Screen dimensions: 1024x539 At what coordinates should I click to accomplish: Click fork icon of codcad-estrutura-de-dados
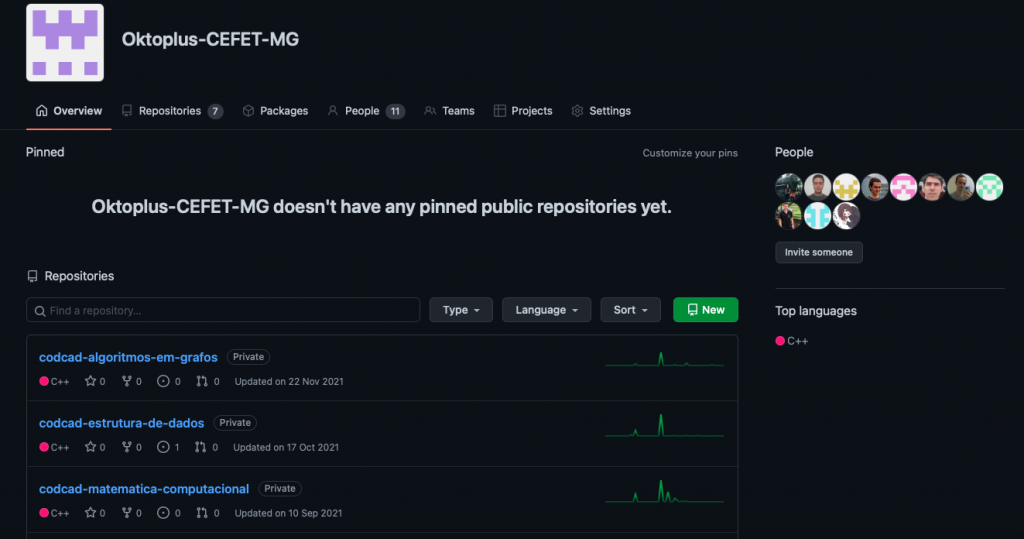pyautogui.click(x=126, y=447)
